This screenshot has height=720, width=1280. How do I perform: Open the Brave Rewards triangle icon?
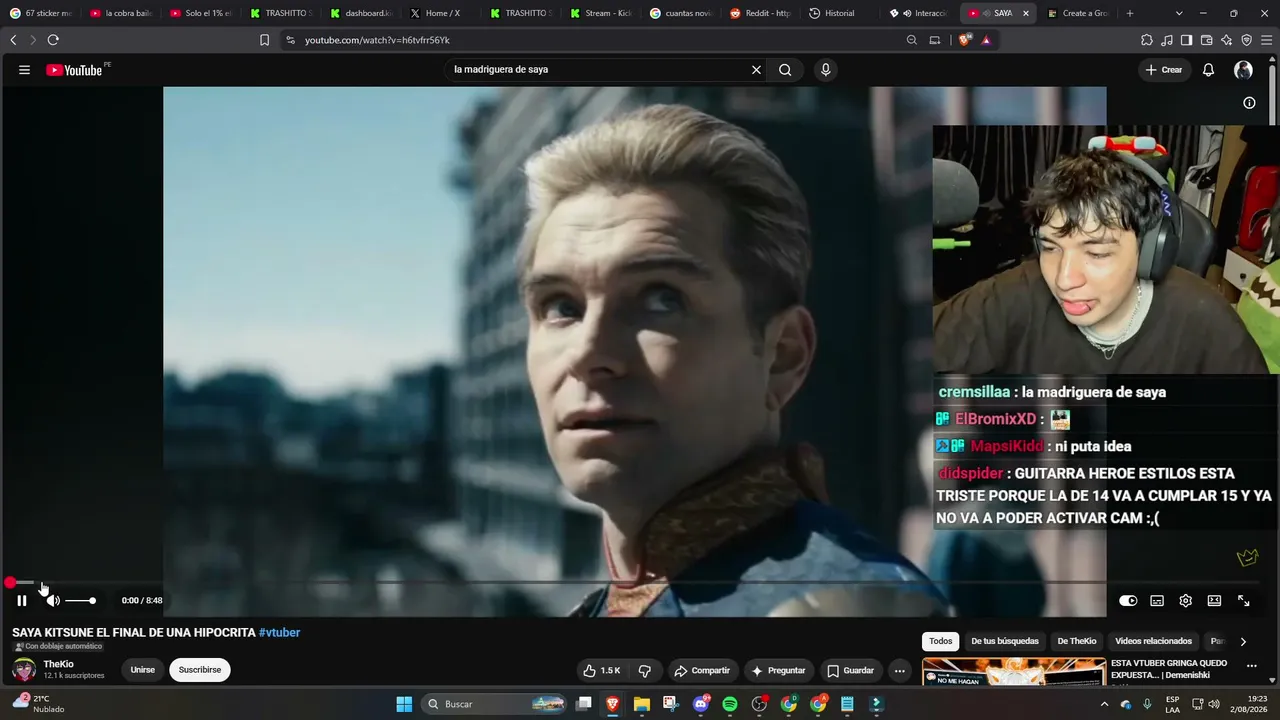(986, 40)
